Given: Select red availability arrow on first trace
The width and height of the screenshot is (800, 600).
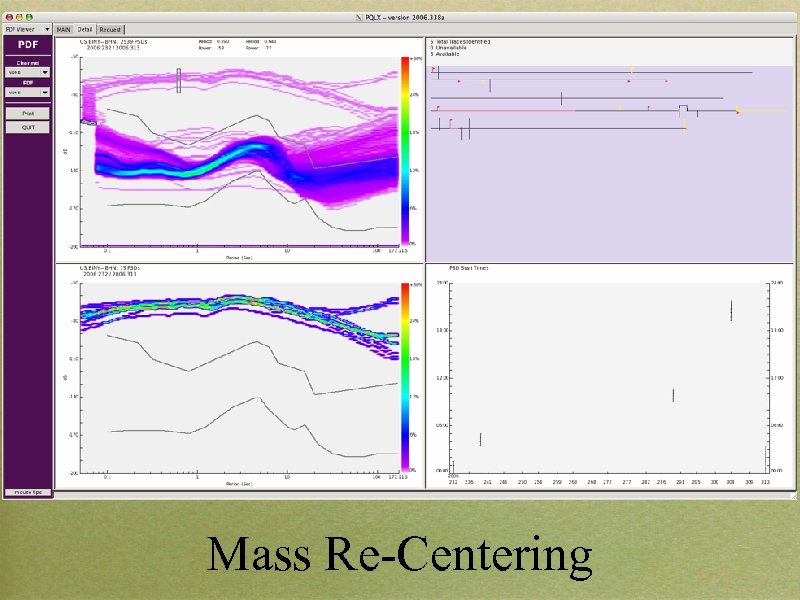Looking at the screenshot, I should (432, 70).
